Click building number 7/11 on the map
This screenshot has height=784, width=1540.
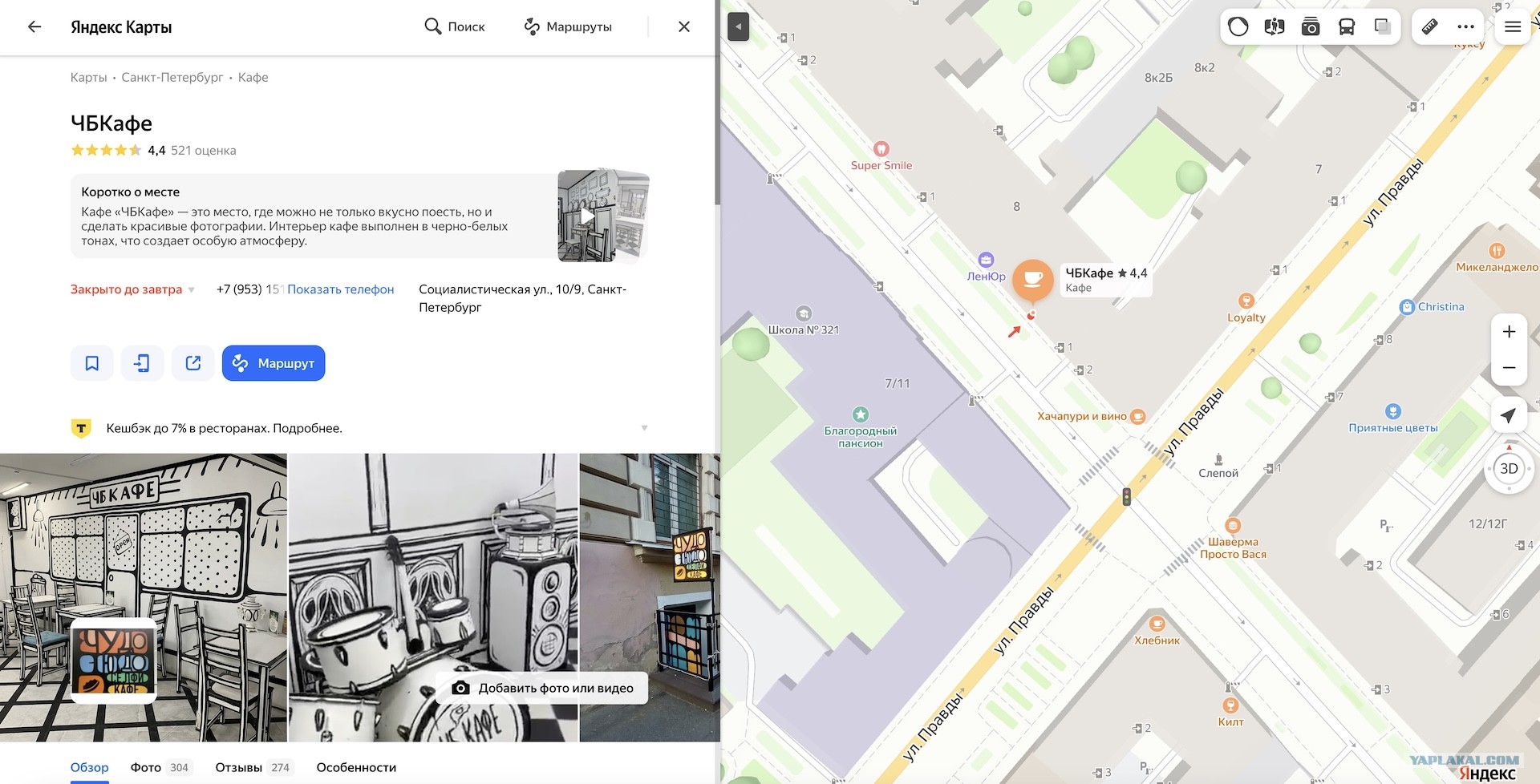click(898, 383)
